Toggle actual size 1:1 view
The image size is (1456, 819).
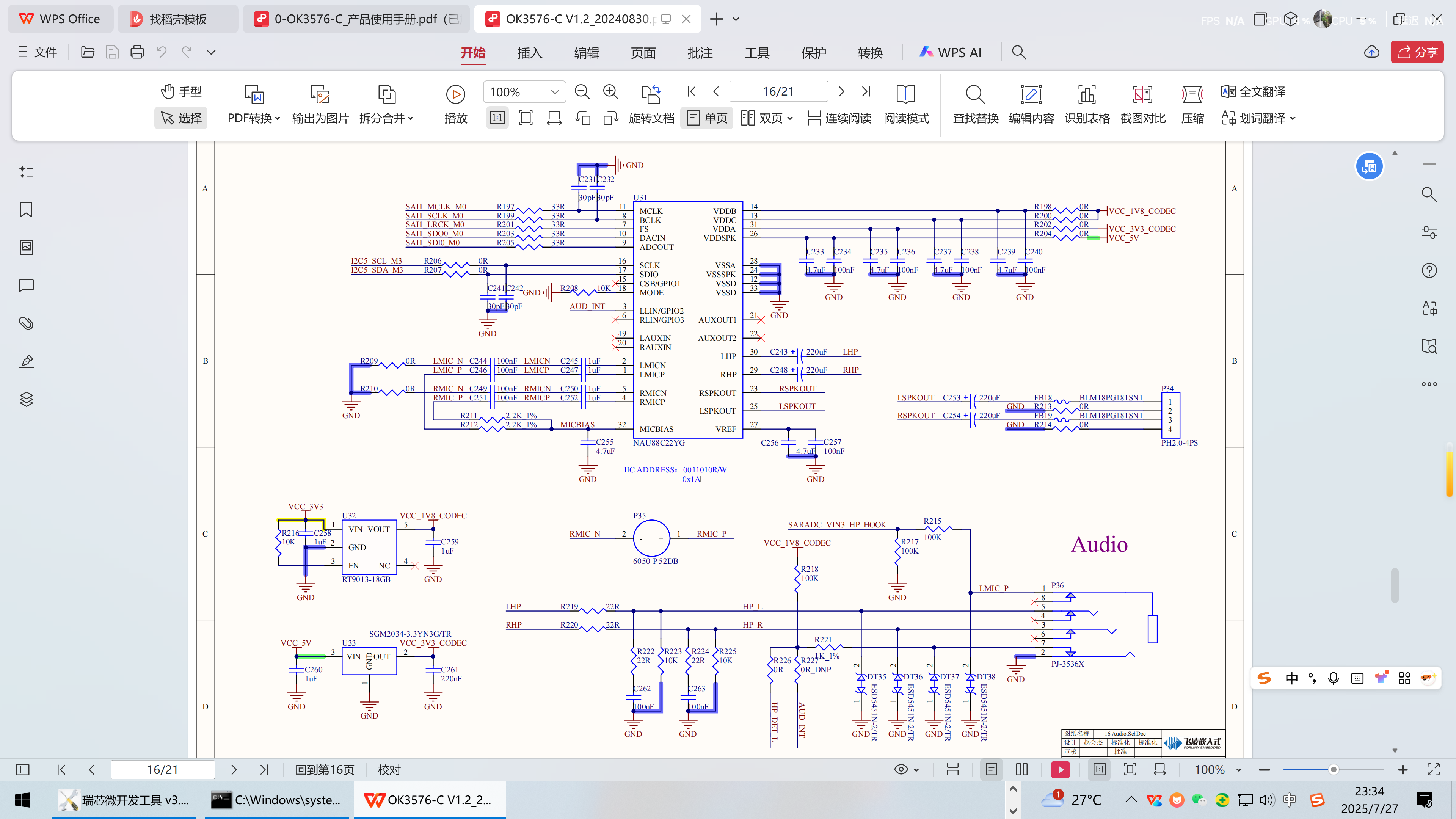click(497, 118)
